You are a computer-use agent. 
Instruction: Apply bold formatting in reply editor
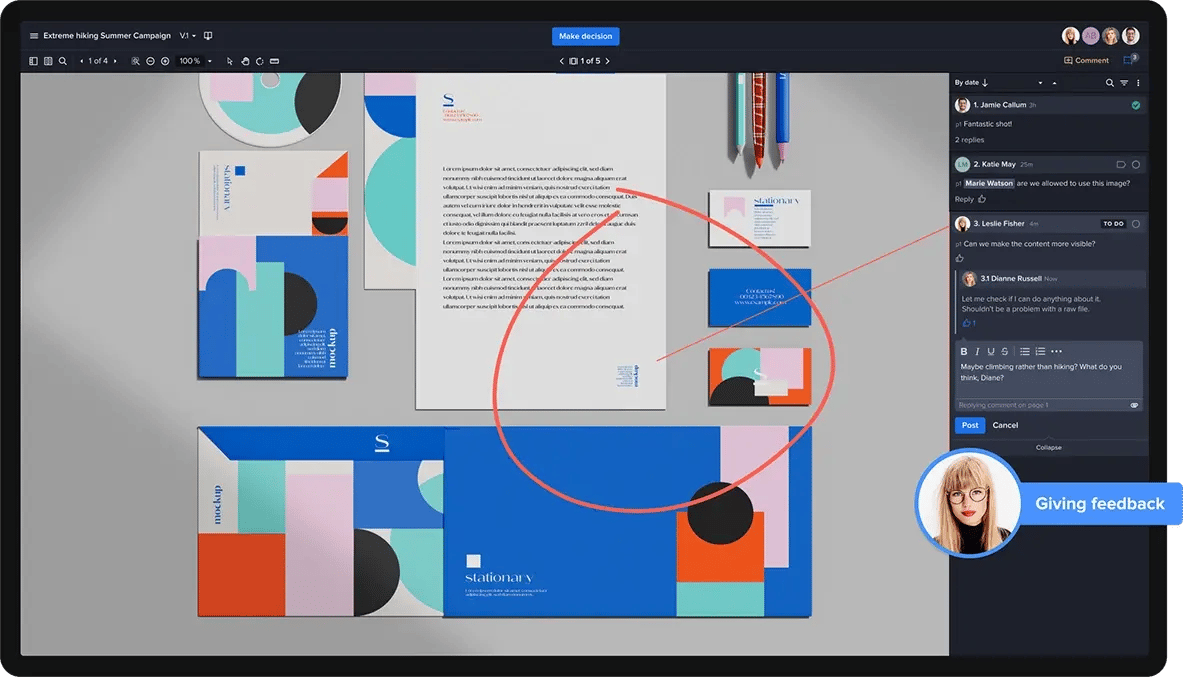[x=964, y=351]
